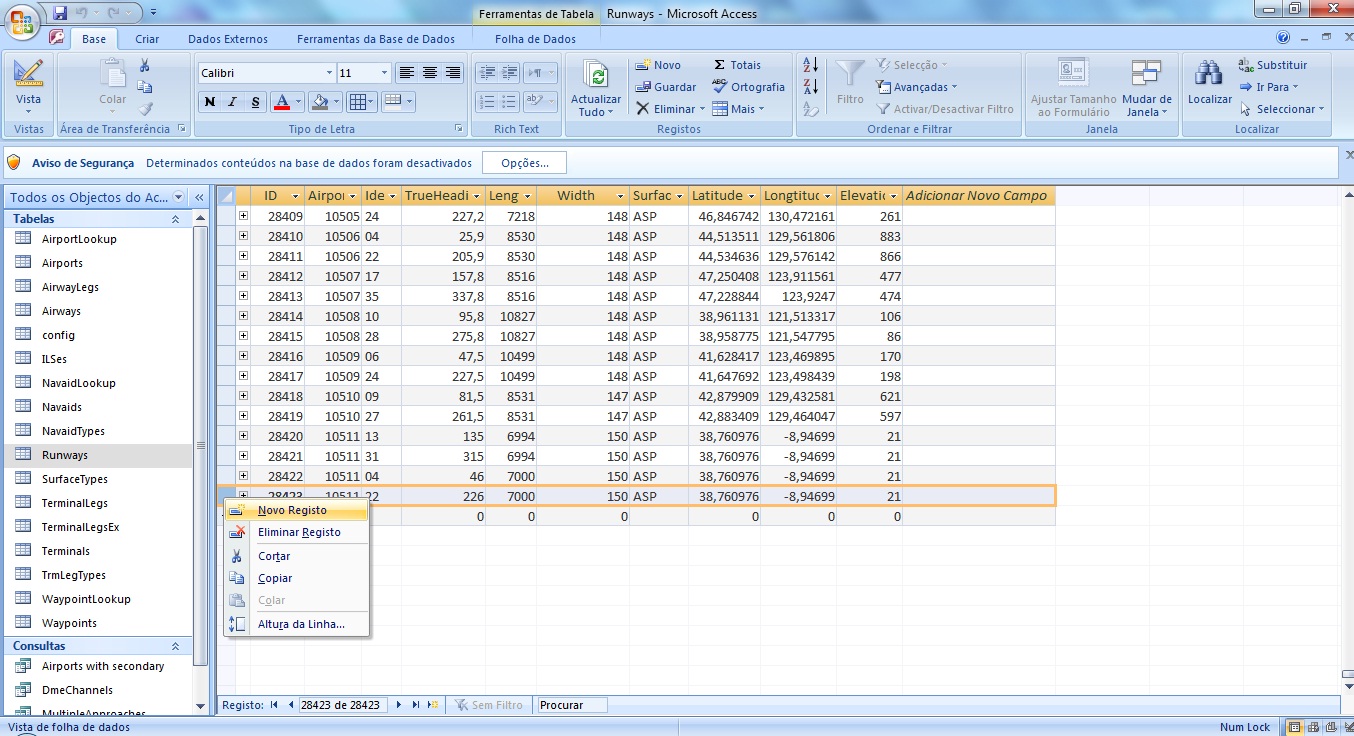The height and width of the screenshot is (736, 1354).
Task: Choose Eliminar Registo in context menu
Action: click(299, 532)
